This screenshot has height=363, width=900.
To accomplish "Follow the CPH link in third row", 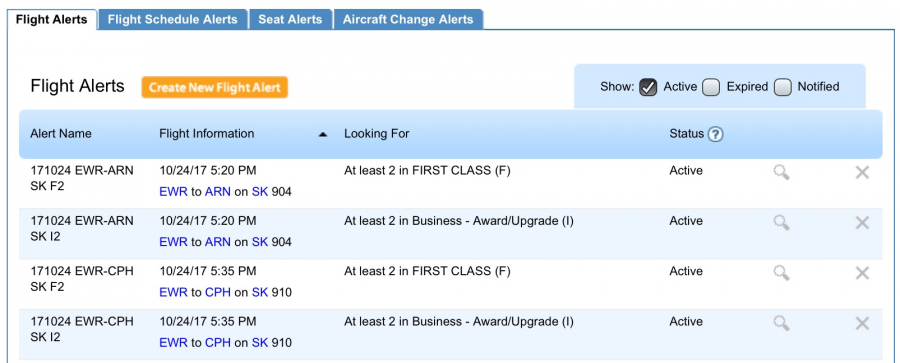I will [x=218, y=292].
